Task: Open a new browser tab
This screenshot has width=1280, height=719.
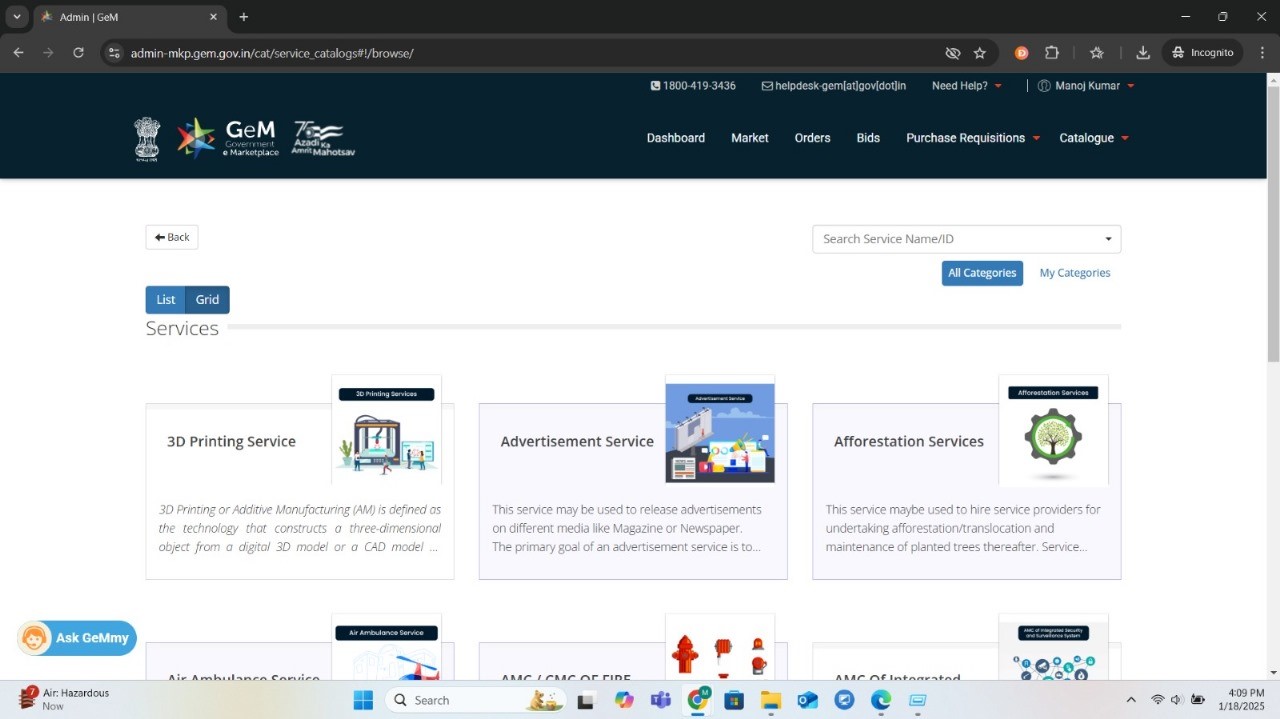Action: 243,17
